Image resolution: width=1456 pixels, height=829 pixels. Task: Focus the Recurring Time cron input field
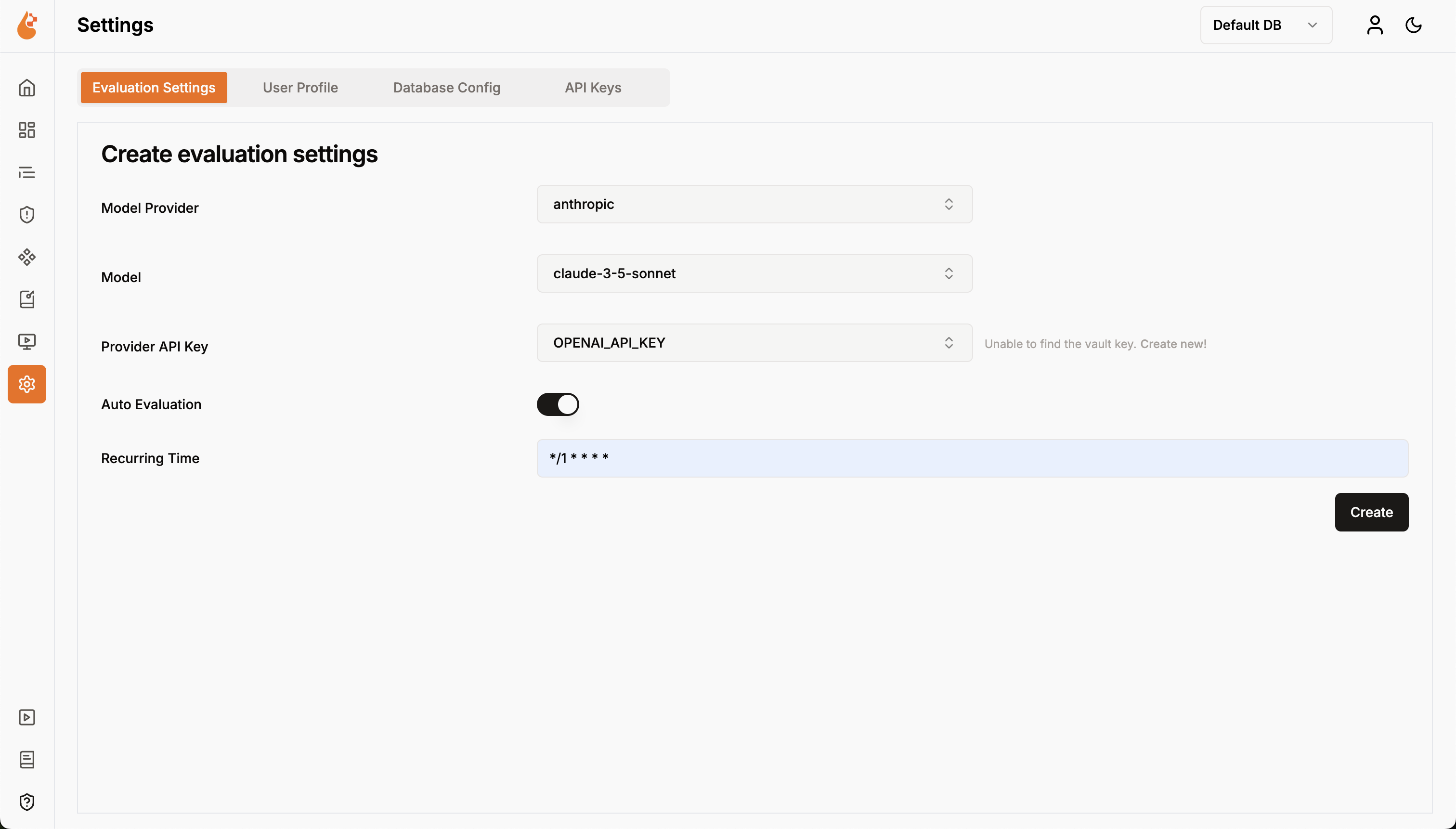pyautogui.click(x=972, y=458)
